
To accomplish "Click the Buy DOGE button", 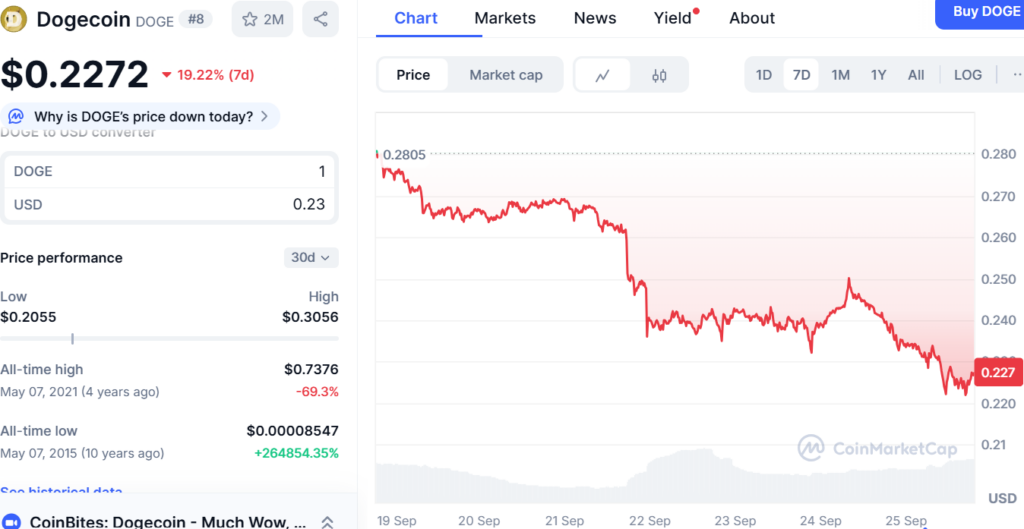I will click(x=985, y=12).
